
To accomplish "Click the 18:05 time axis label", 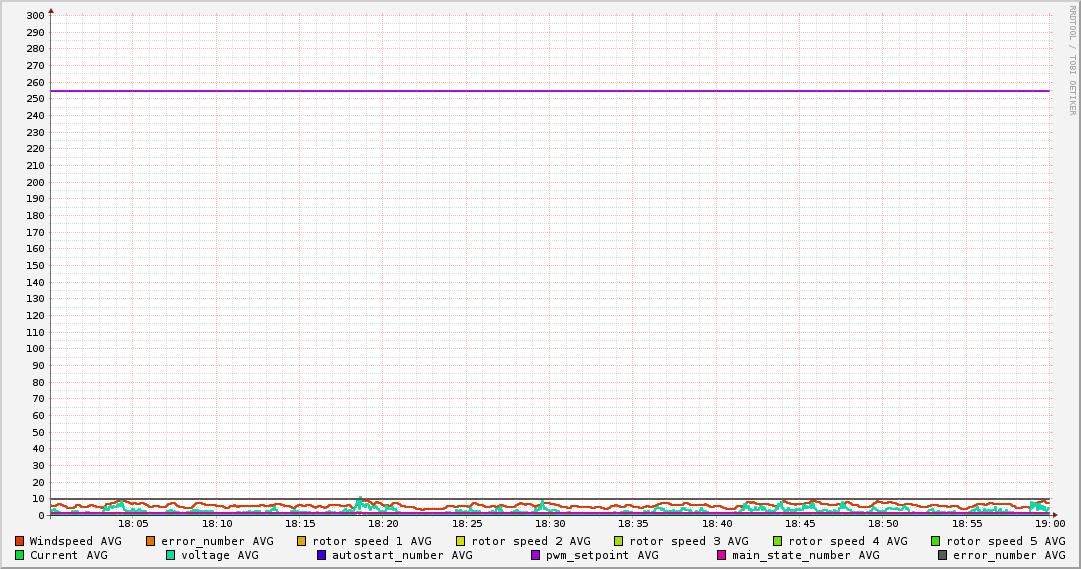I will click(x=133, y=523).
